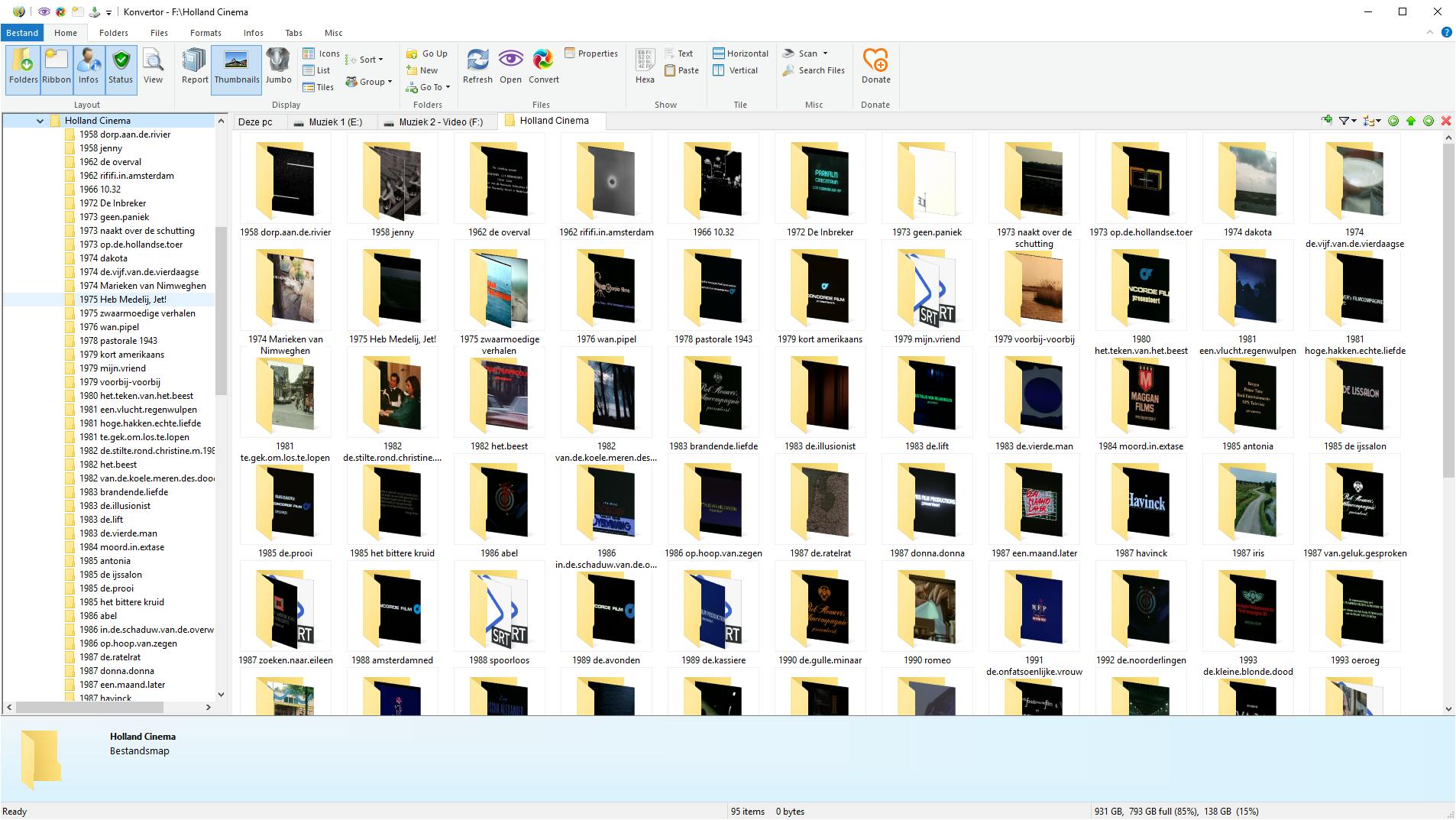Tile windows with the Horizontal option
Viewport: 1456px width, 820px height.
pos(740,53)
